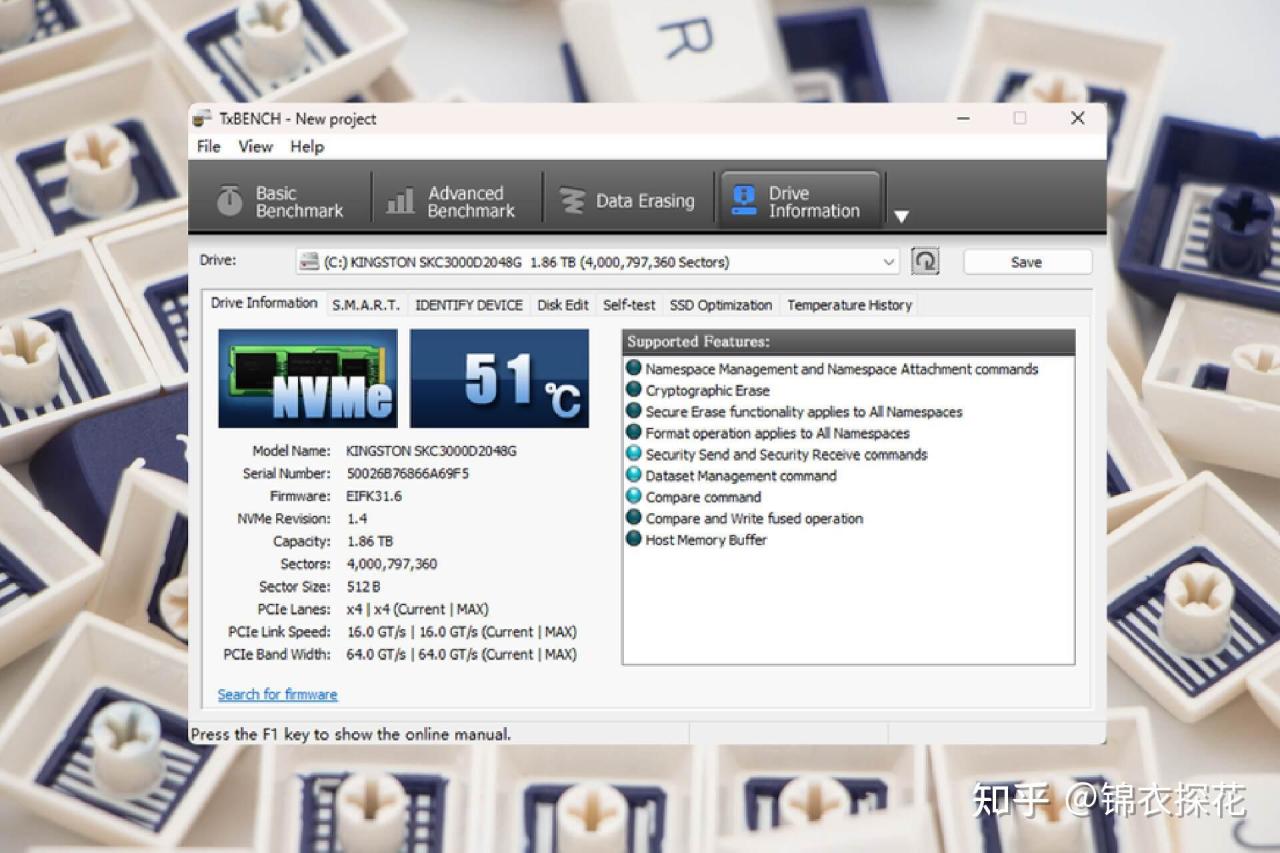Open the File menu
This screenshot has width=1280, height=853.
pos(208,146)
